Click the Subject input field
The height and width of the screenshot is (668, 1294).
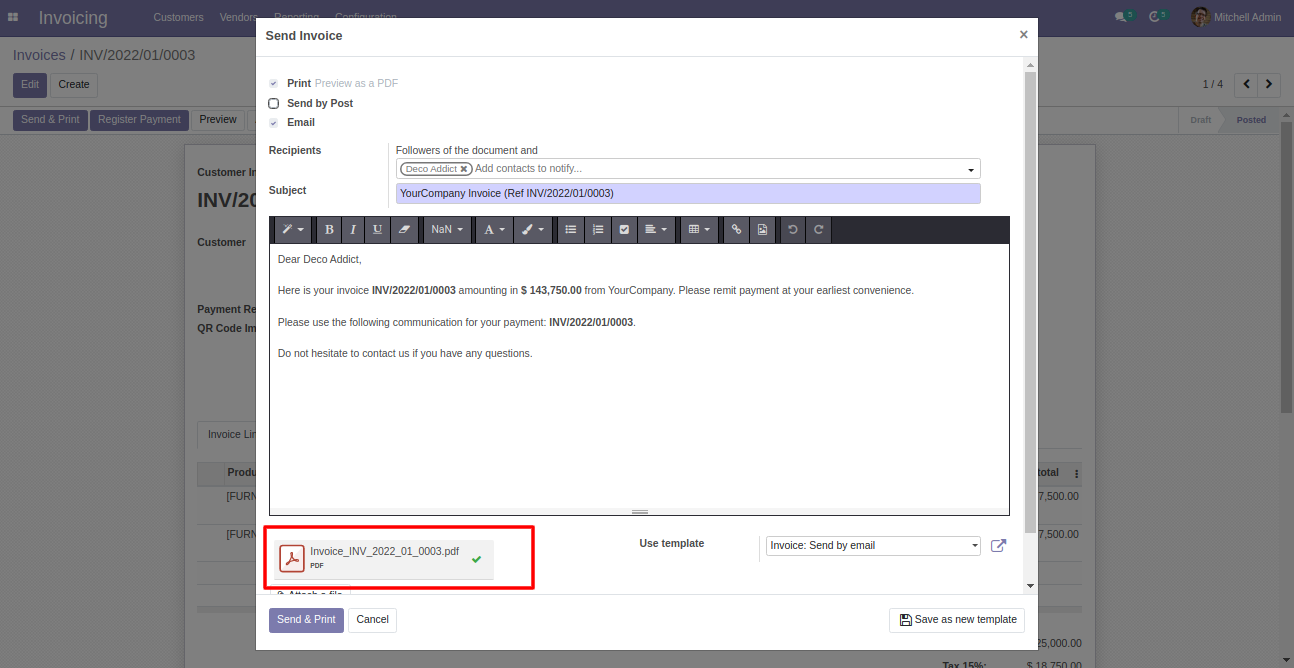[687, 193]
